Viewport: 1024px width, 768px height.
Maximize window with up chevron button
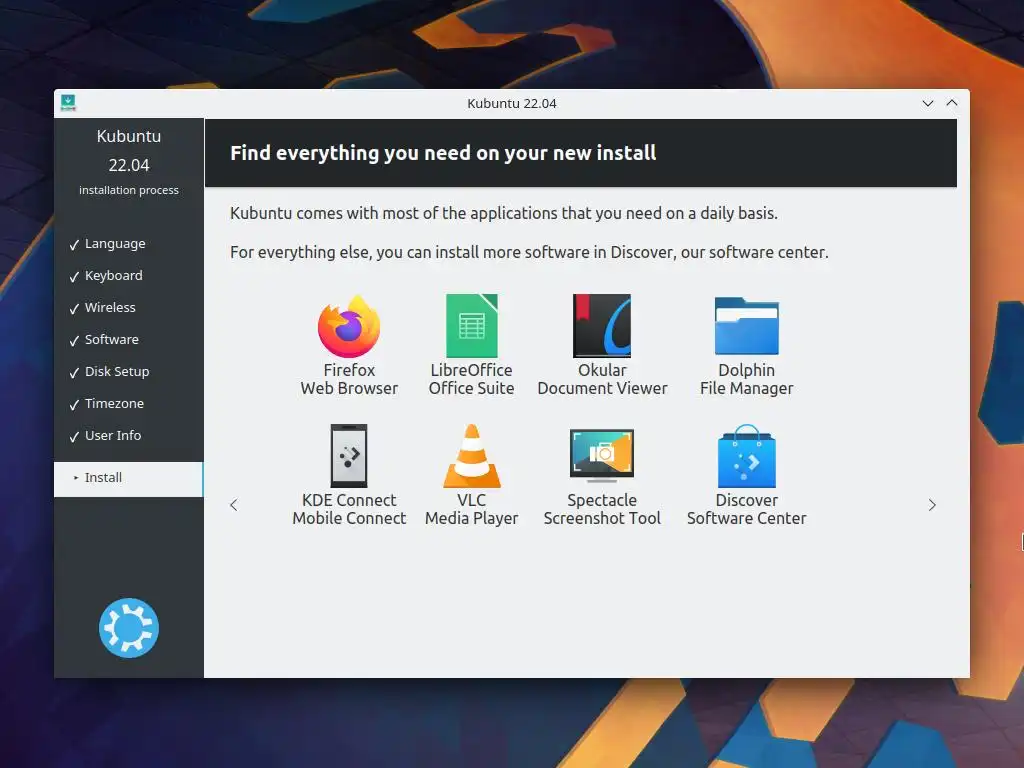click(952, 103)
